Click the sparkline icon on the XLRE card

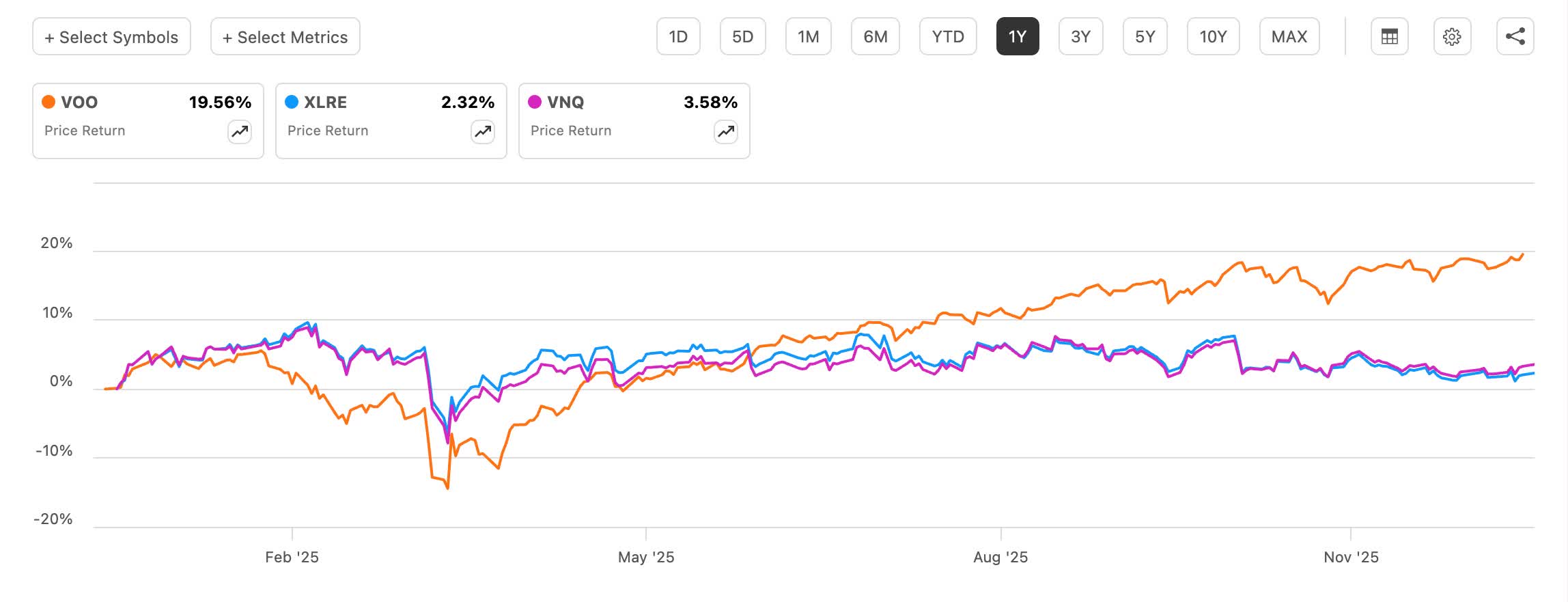pos(481,131)
